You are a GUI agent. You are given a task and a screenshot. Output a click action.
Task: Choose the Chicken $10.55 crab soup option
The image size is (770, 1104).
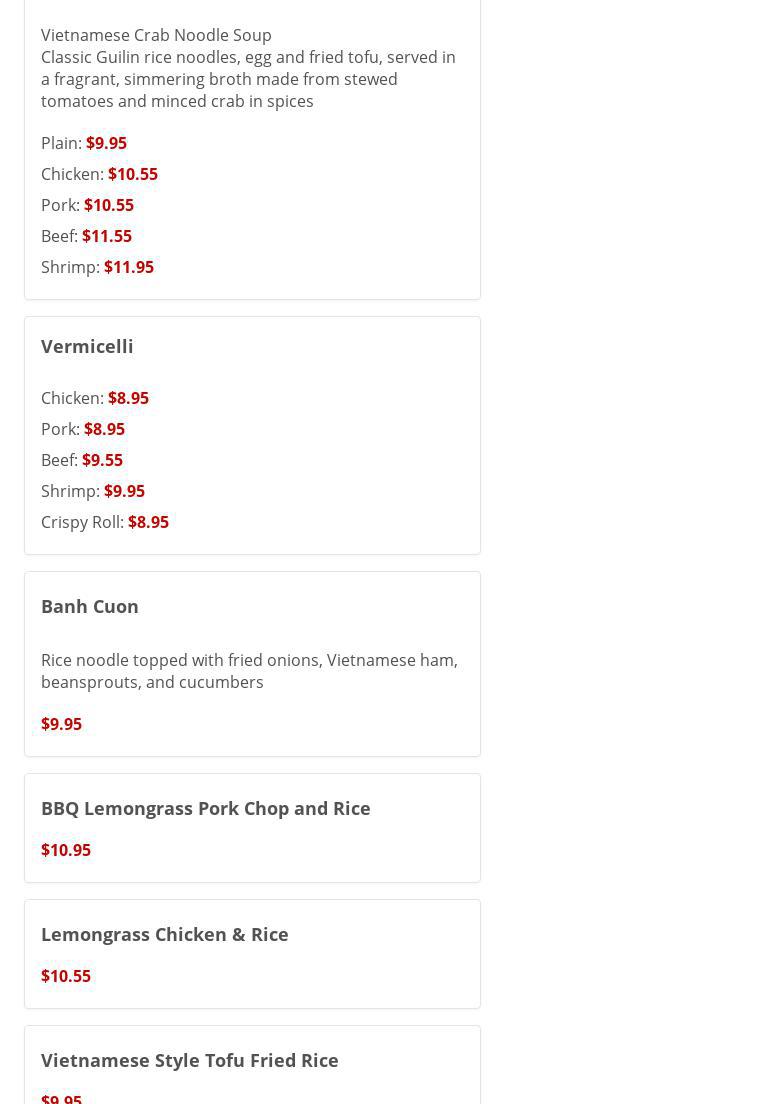tap(132, 174)
